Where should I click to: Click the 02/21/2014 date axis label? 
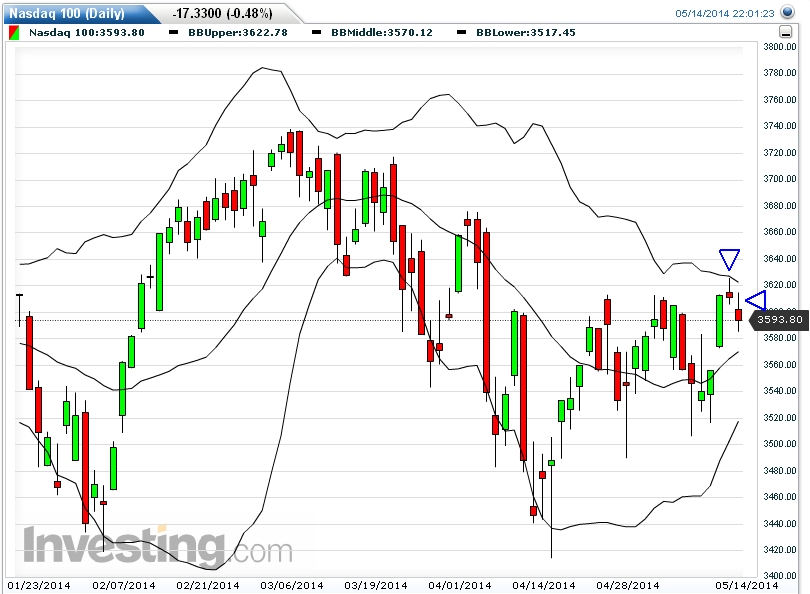tap(208, 585)
